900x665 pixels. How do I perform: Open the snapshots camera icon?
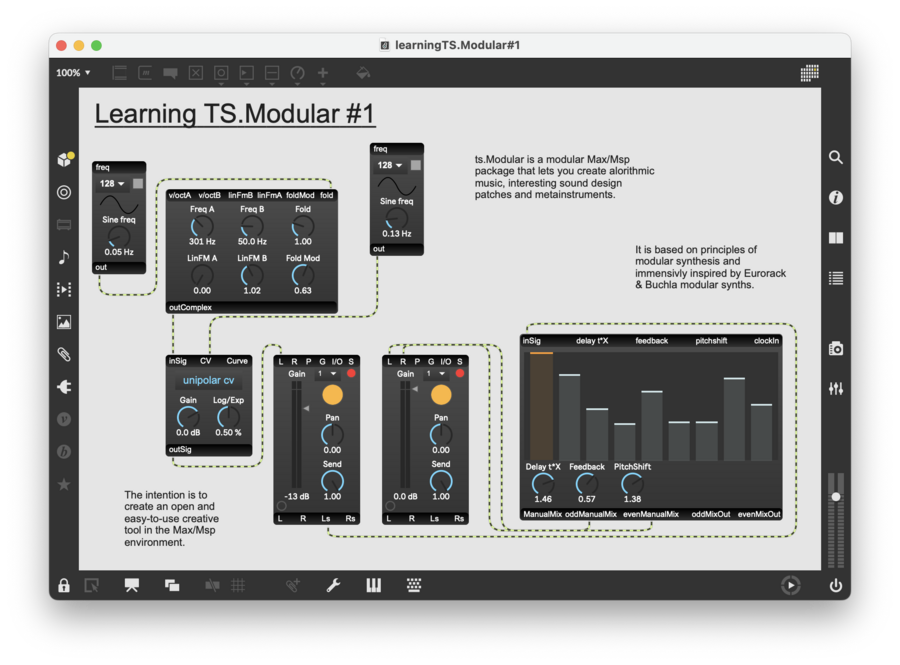click(836, 348)
